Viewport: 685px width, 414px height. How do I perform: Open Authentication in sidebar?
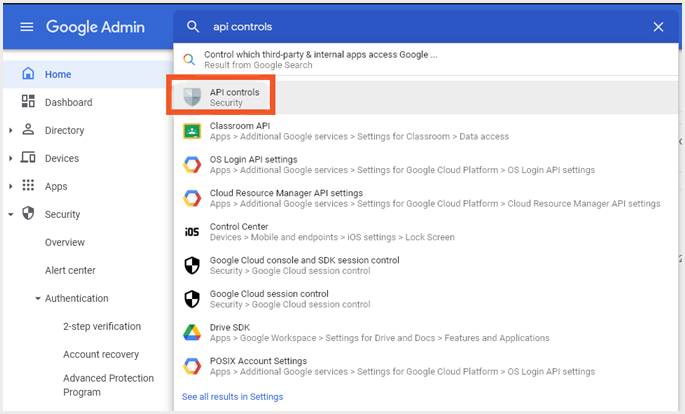pyautogui.click(x=76, y=298)
